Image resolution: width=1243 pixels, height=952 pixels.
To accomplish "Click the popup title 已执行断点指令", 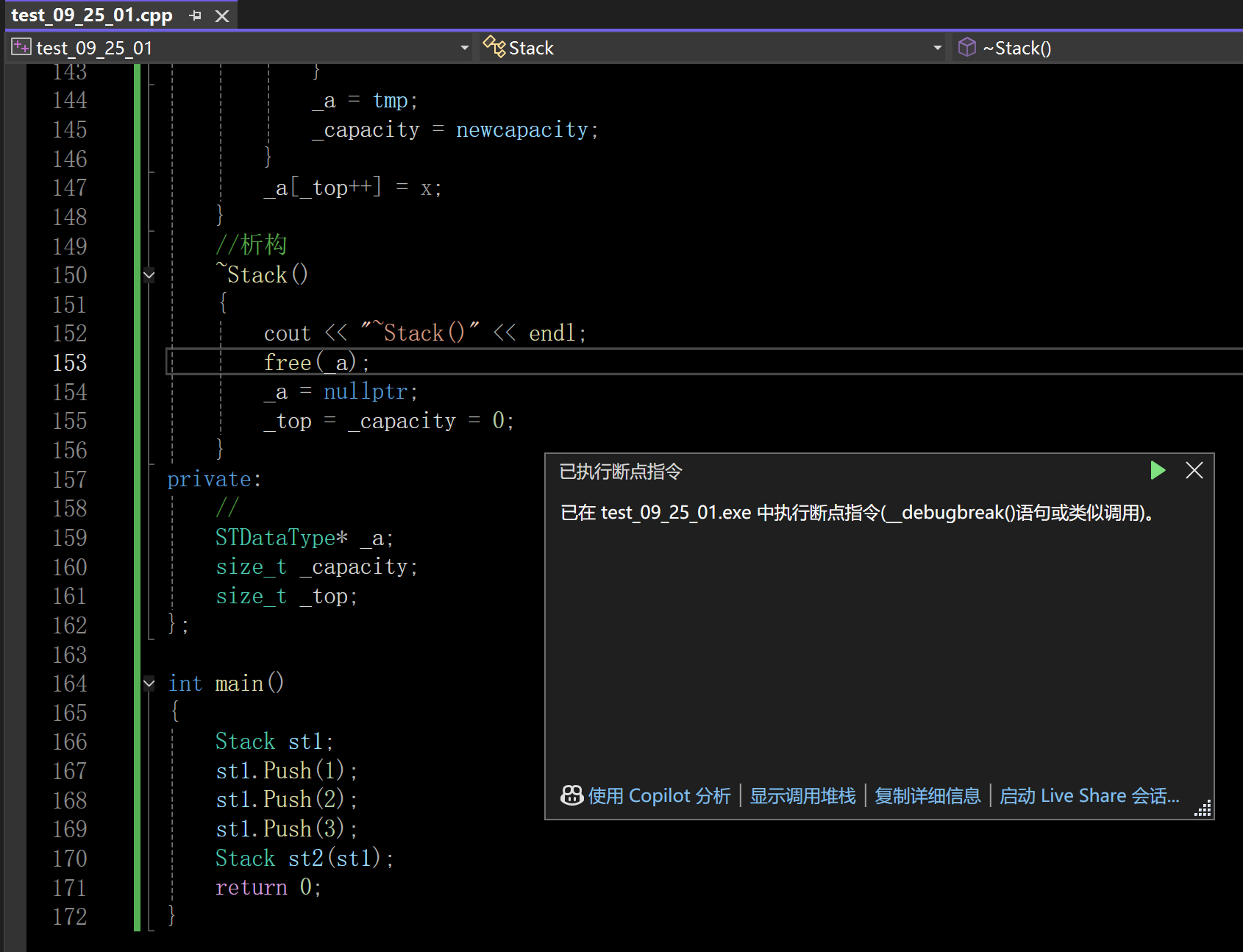I will point(621,472).
